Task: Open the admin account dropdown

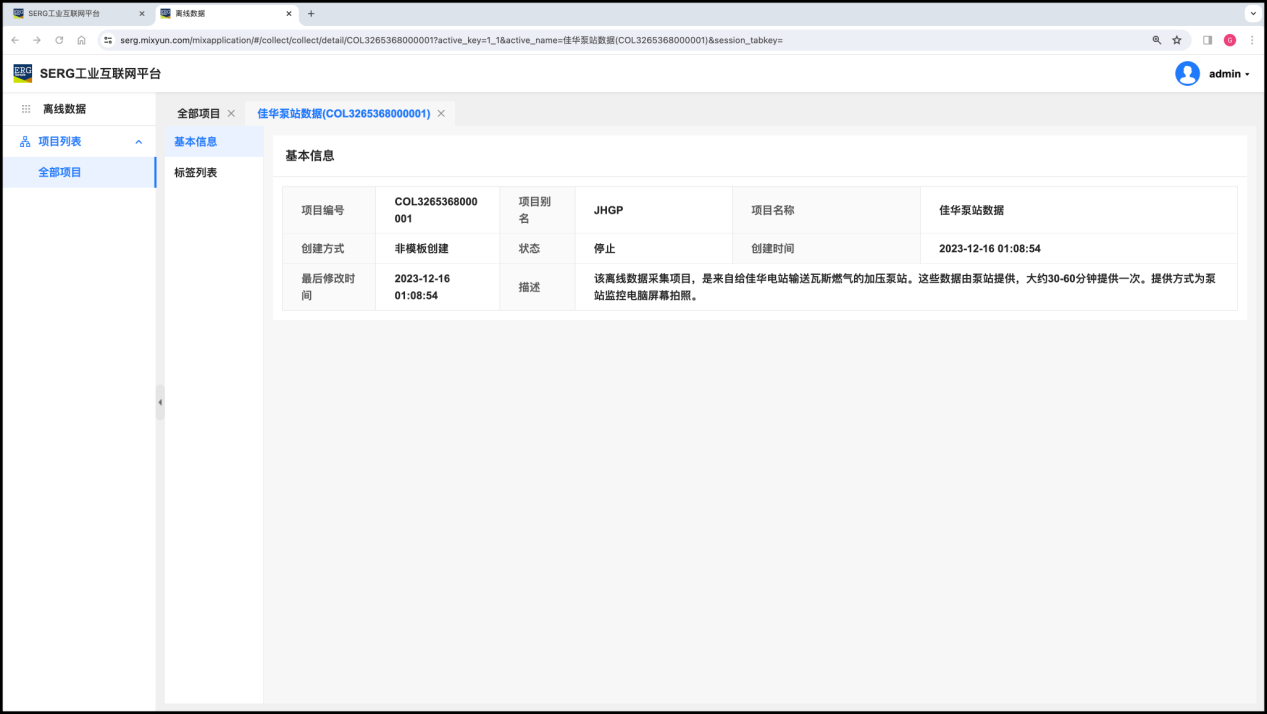Action: (1229, 74)
